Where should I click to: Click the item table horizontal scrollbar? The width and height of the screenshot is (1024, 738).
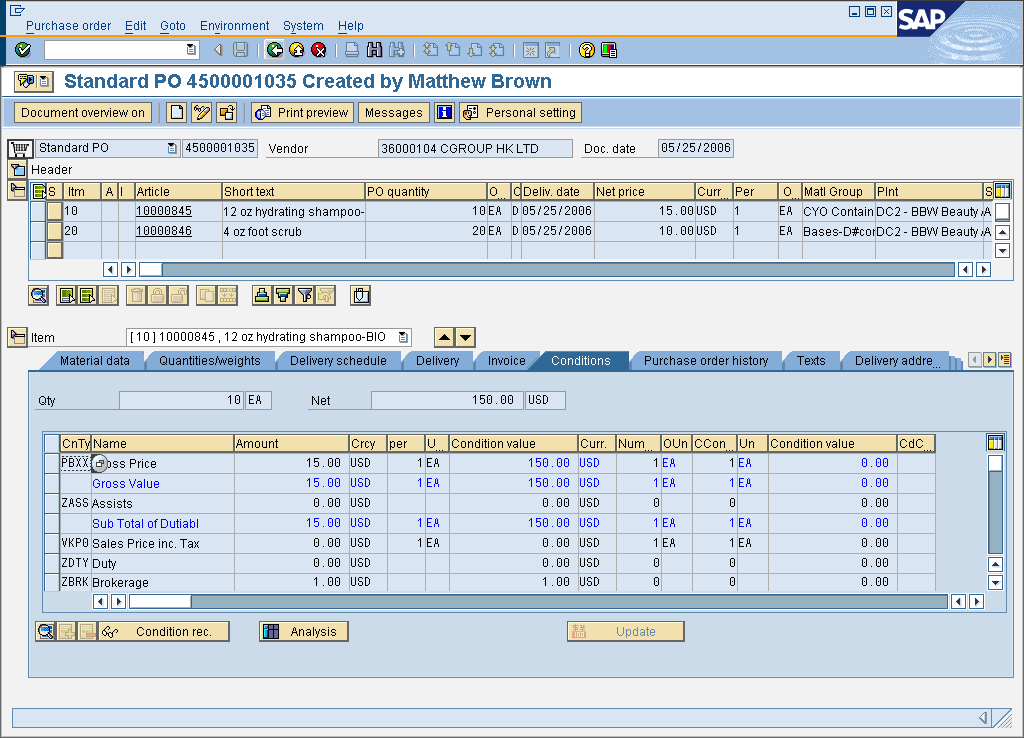tap(547, 269)
